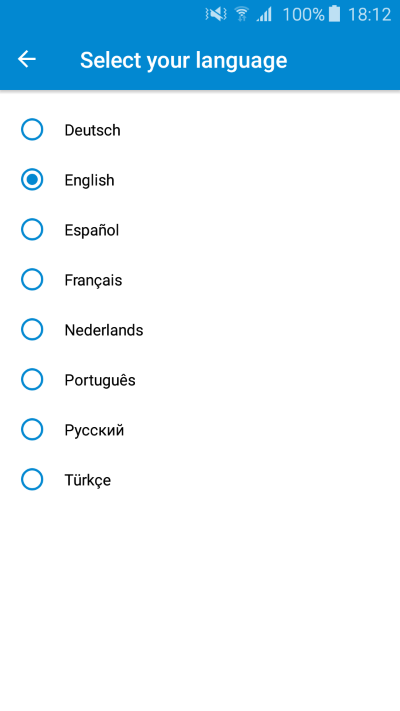The width and height of the screenshot is (400, 711).
Task: Choose the Deutsch language label
Action: [x=93, y=130]
